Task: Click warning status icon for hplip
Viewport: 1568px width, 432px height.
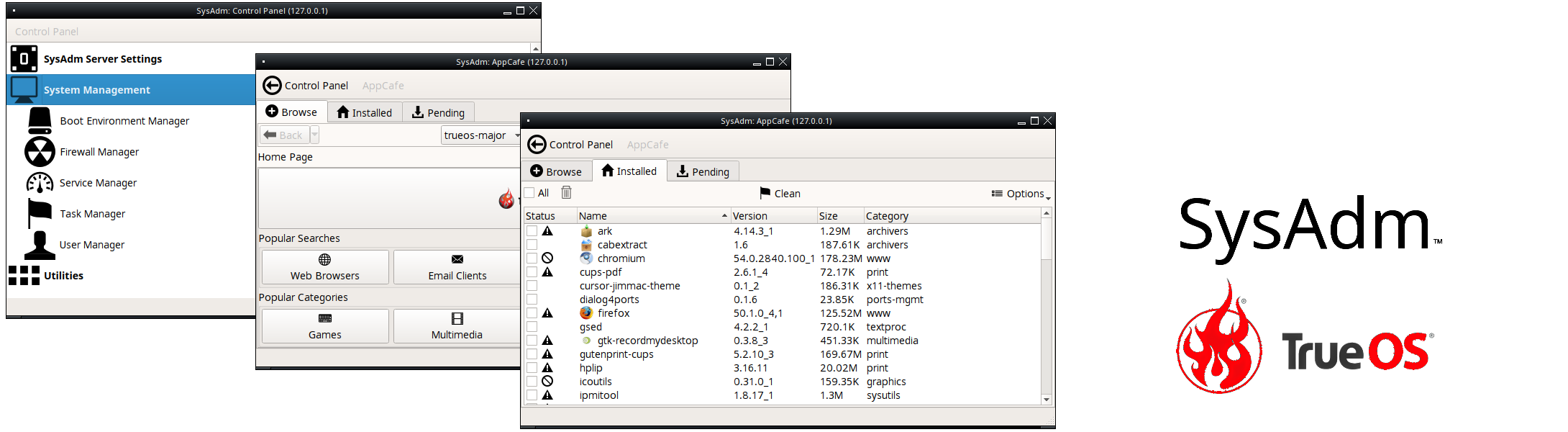Action: pos(547,368)
